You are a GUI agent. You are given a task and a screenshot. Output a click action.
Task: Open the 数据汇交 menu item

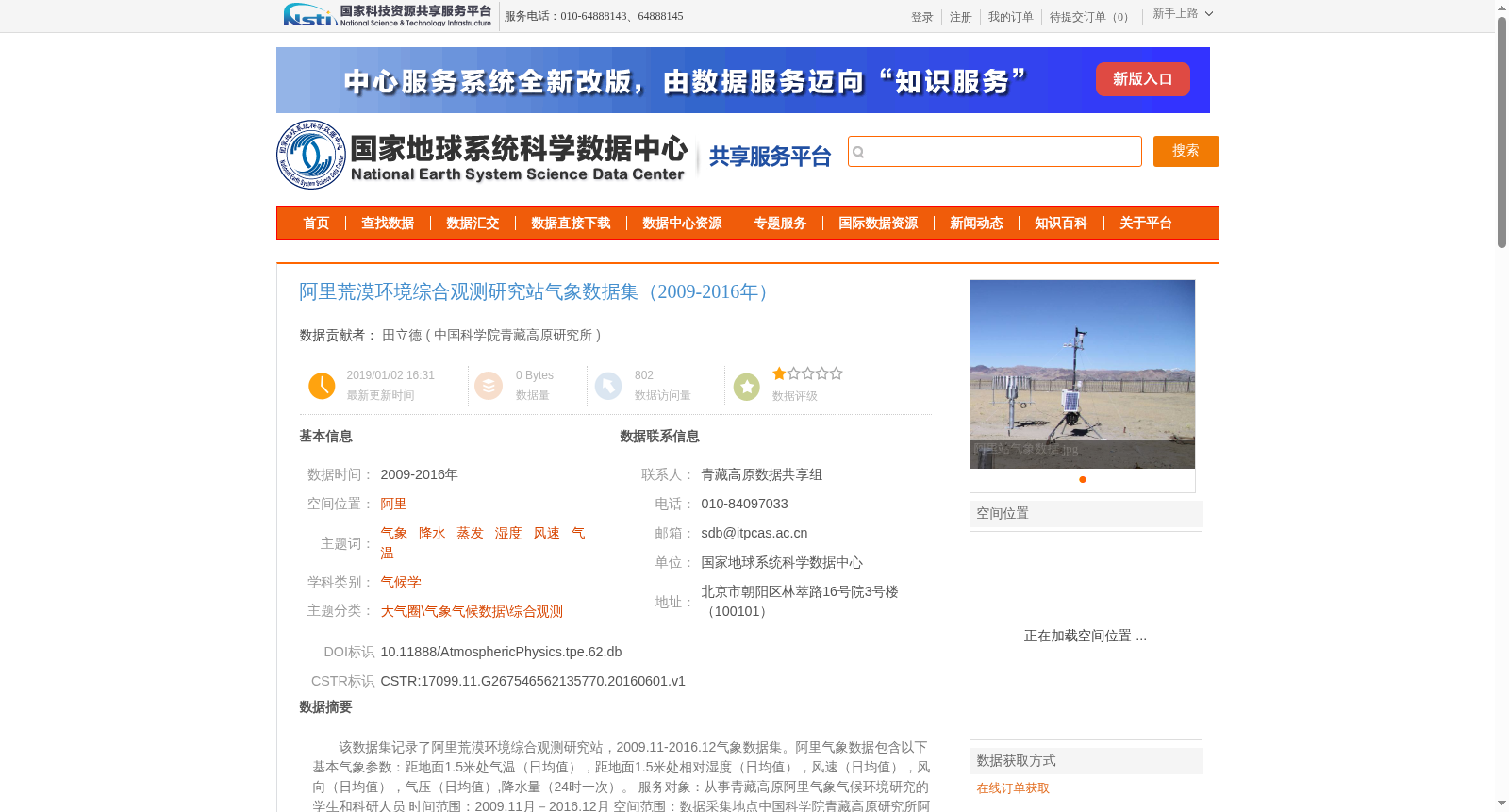pyautogui.click(x=473, y=224)
